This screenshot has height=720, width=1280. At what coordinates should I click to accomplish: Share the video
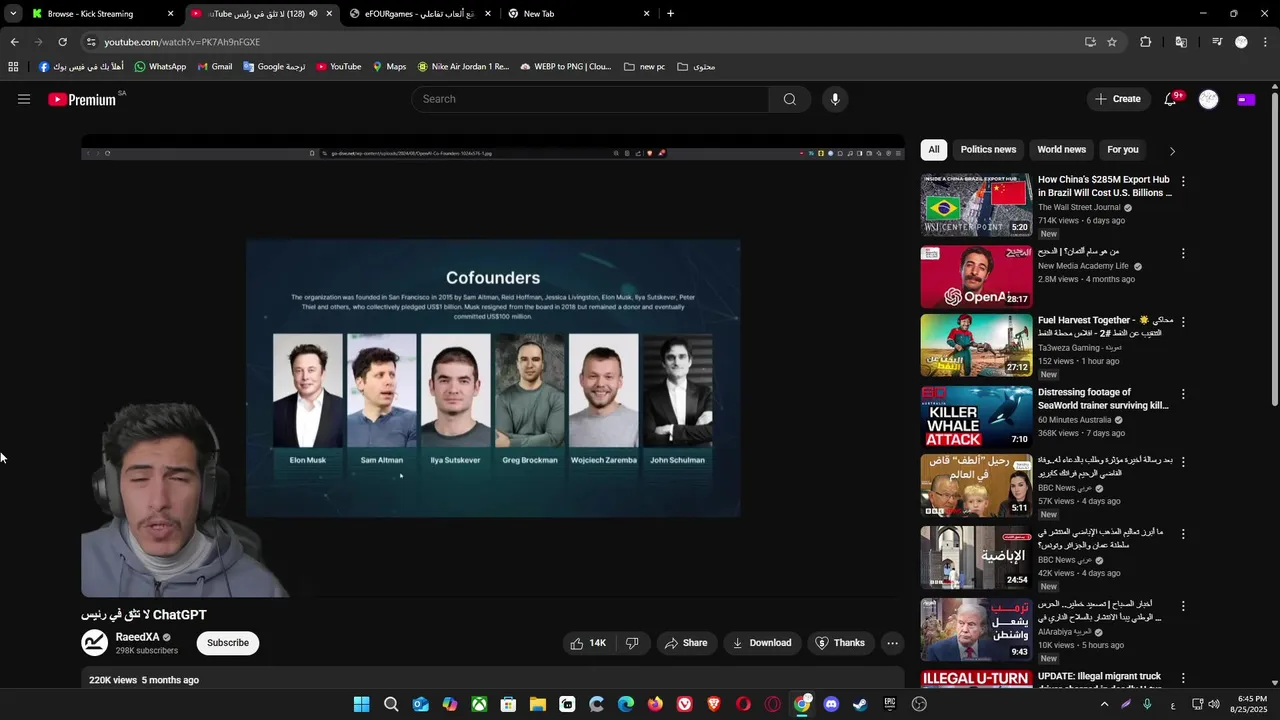click(x=686, y=643)
